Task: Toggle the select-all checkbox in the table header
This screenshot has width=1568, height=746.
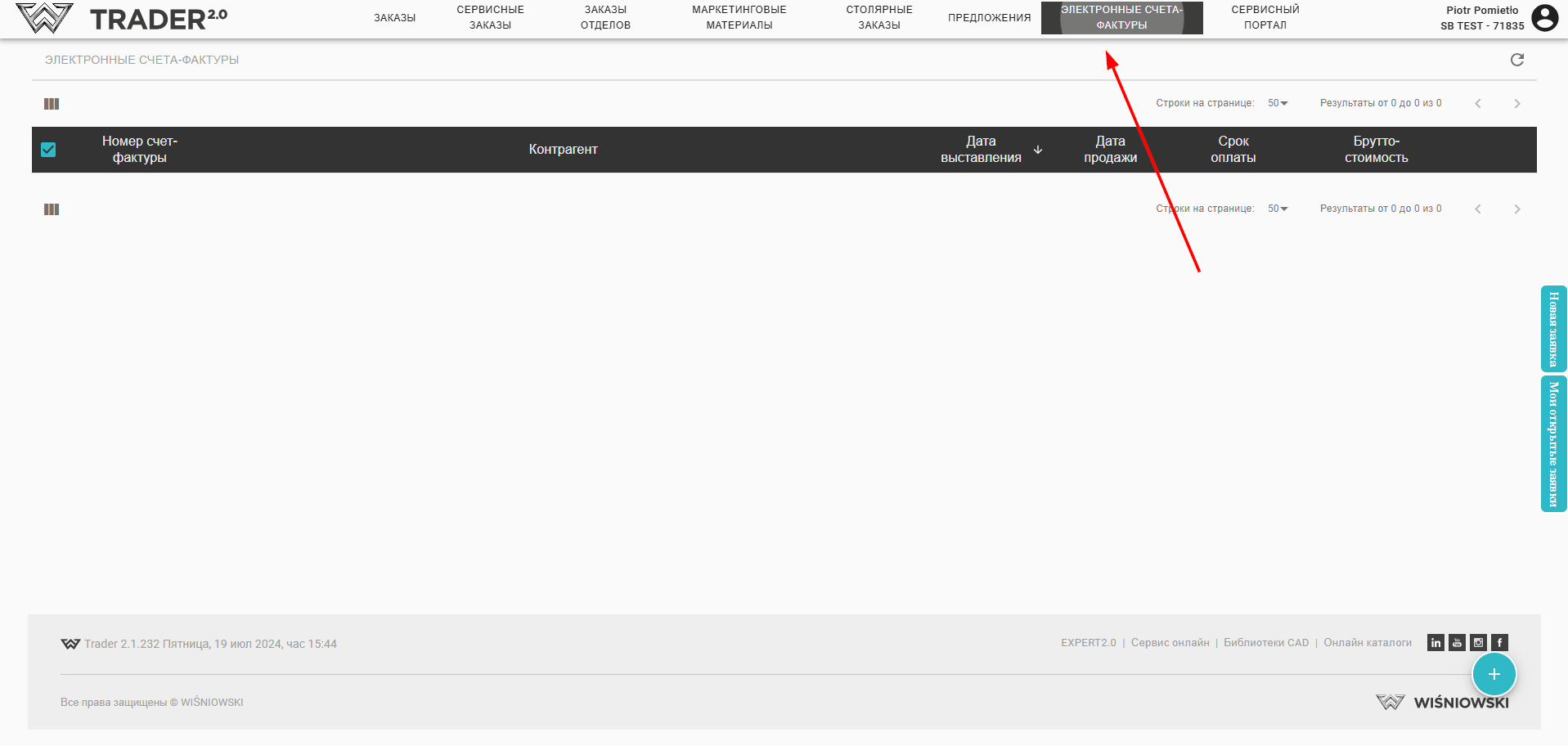Action: coord(48,150)
